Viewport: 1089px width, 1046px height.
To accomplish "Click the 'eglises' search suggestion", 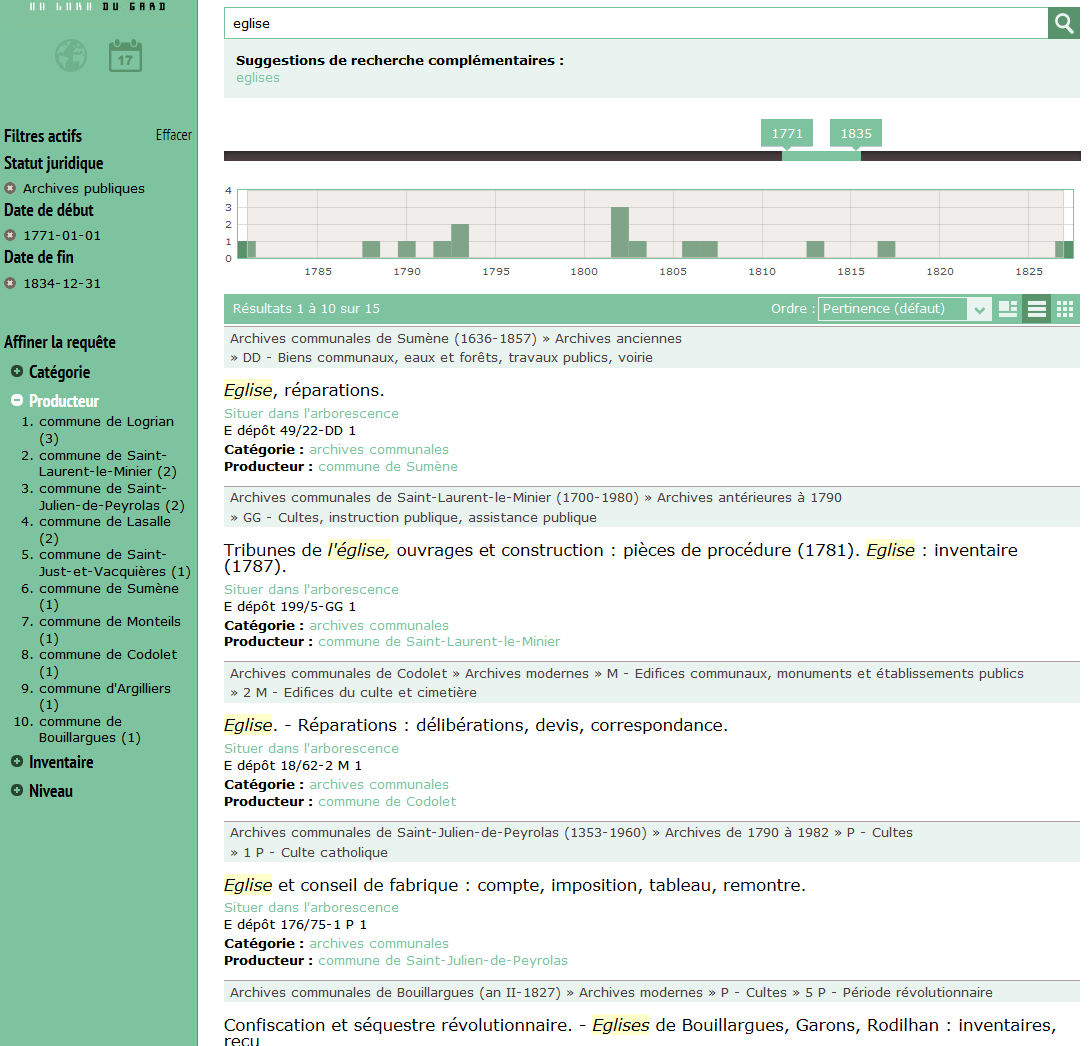I will (258, 78).
